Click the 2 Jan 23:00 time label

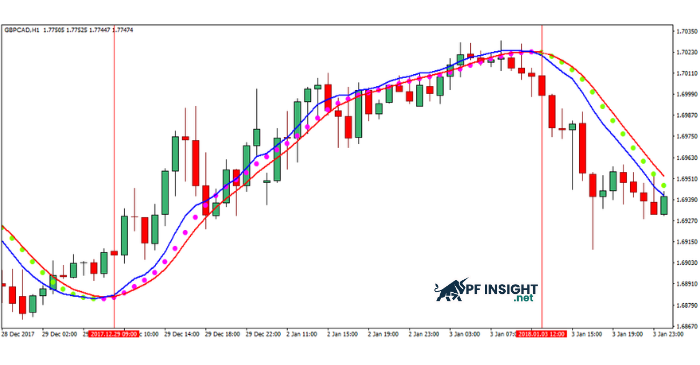click(x=425, y=334)
